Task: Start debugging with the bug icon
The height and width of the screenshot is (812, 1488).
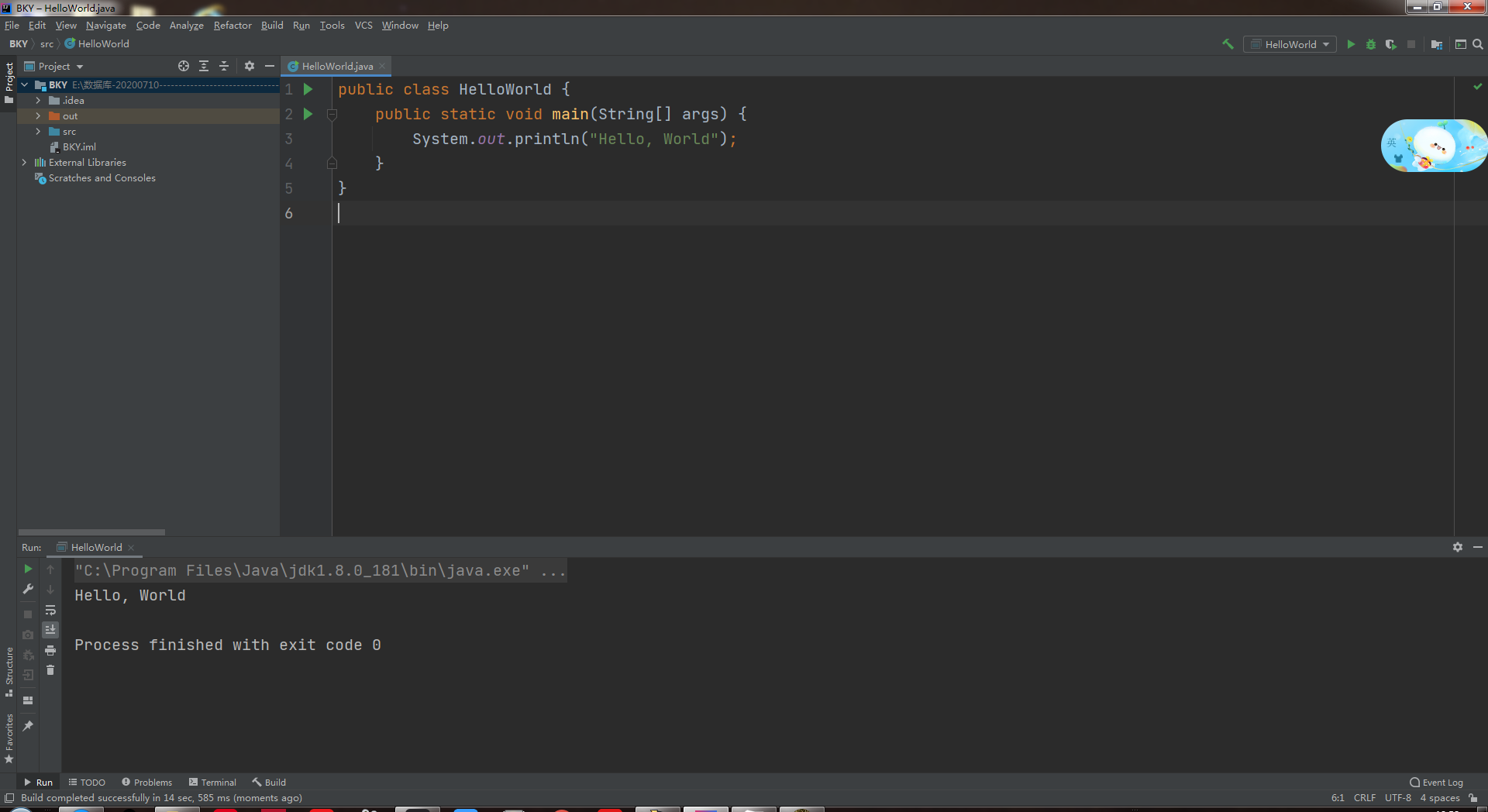Action: [1371, 44]
